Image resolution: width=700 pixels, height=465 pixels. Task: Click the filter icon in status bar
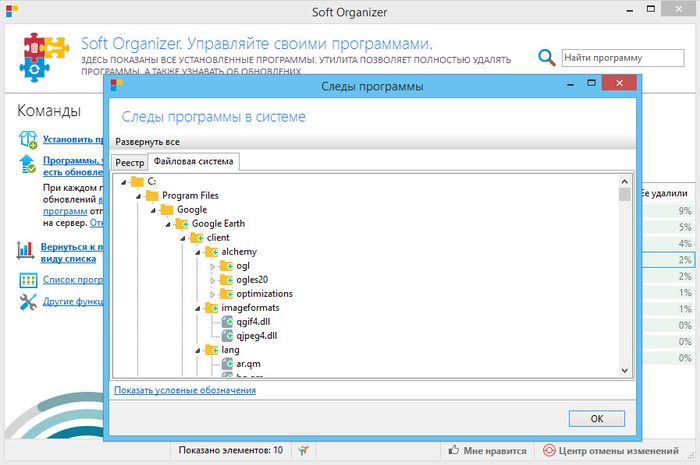coord(304,451)
